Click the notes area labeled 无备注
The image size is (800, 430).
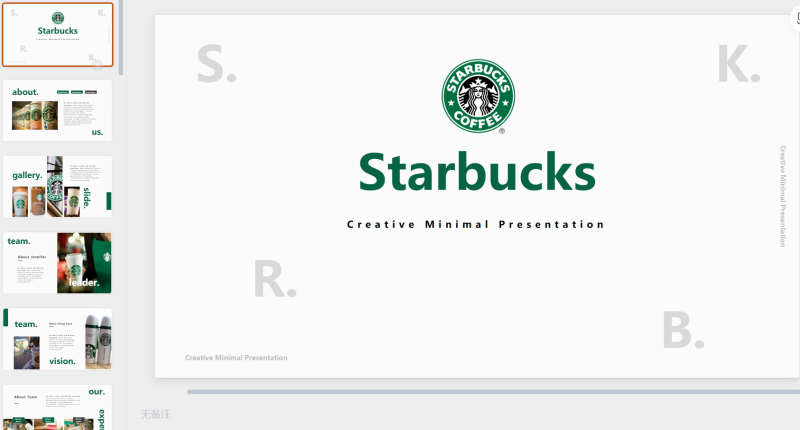(156, 414)
